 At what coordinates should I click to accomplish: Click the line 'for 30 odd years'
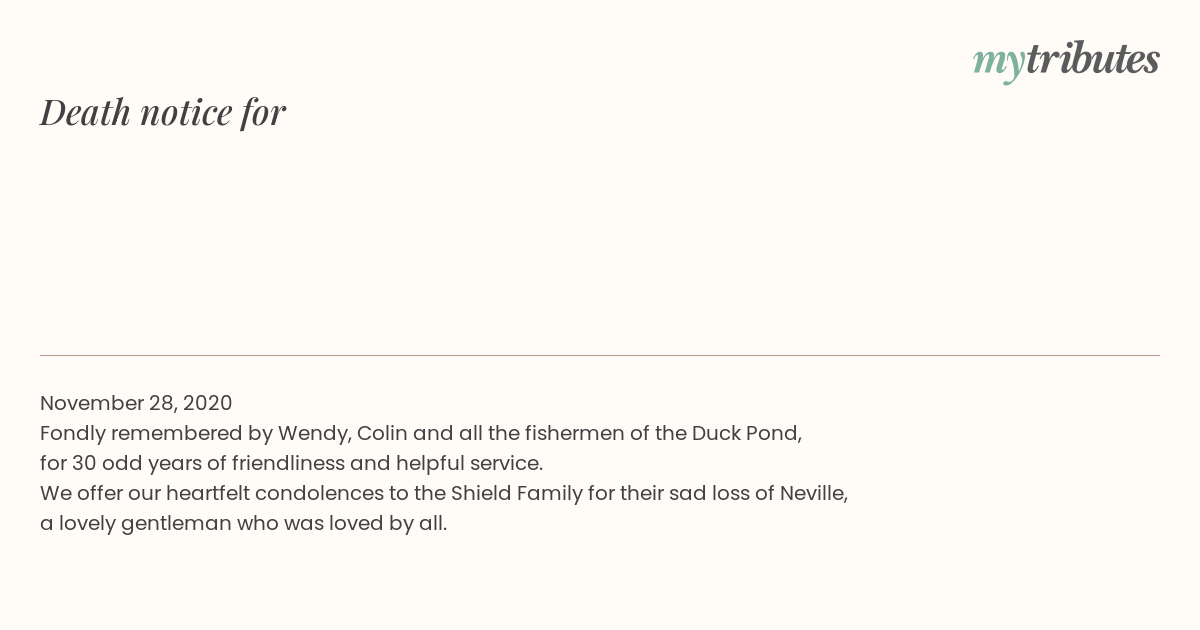pos(291,463)
